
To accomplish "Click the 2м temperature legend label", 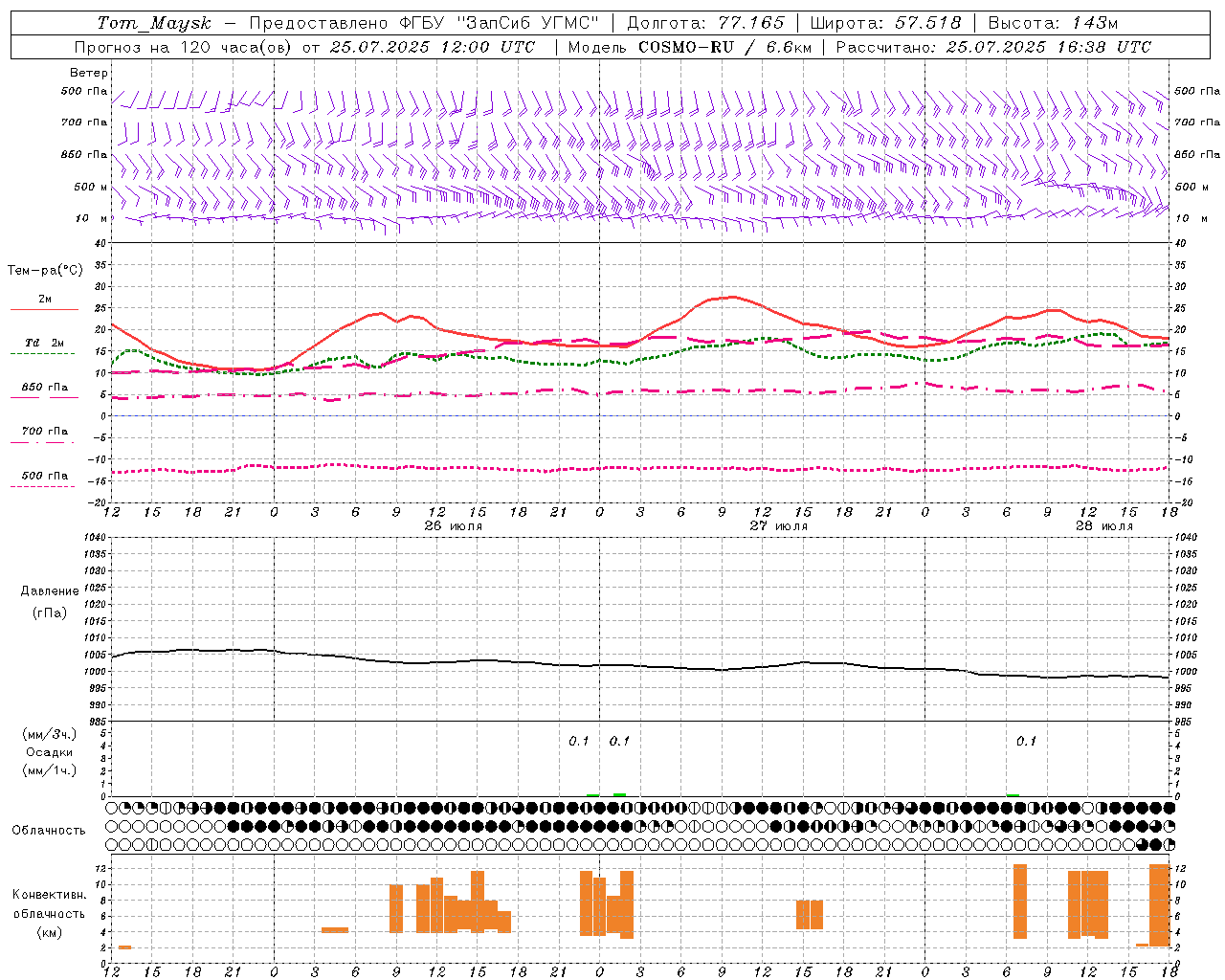I will coord(45,300).
